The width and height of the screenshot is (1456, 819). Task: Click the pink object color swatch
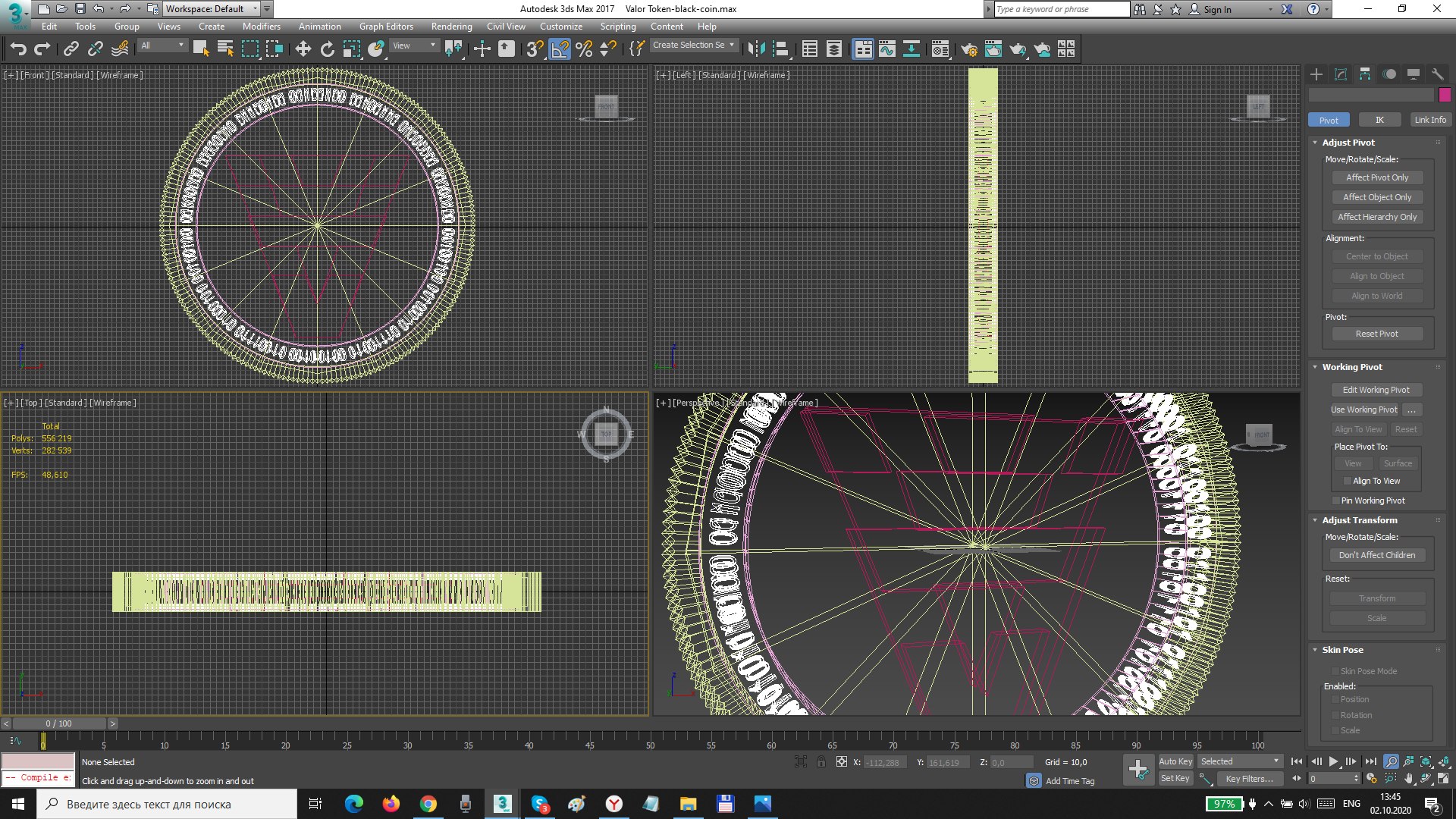[1445, 95]
